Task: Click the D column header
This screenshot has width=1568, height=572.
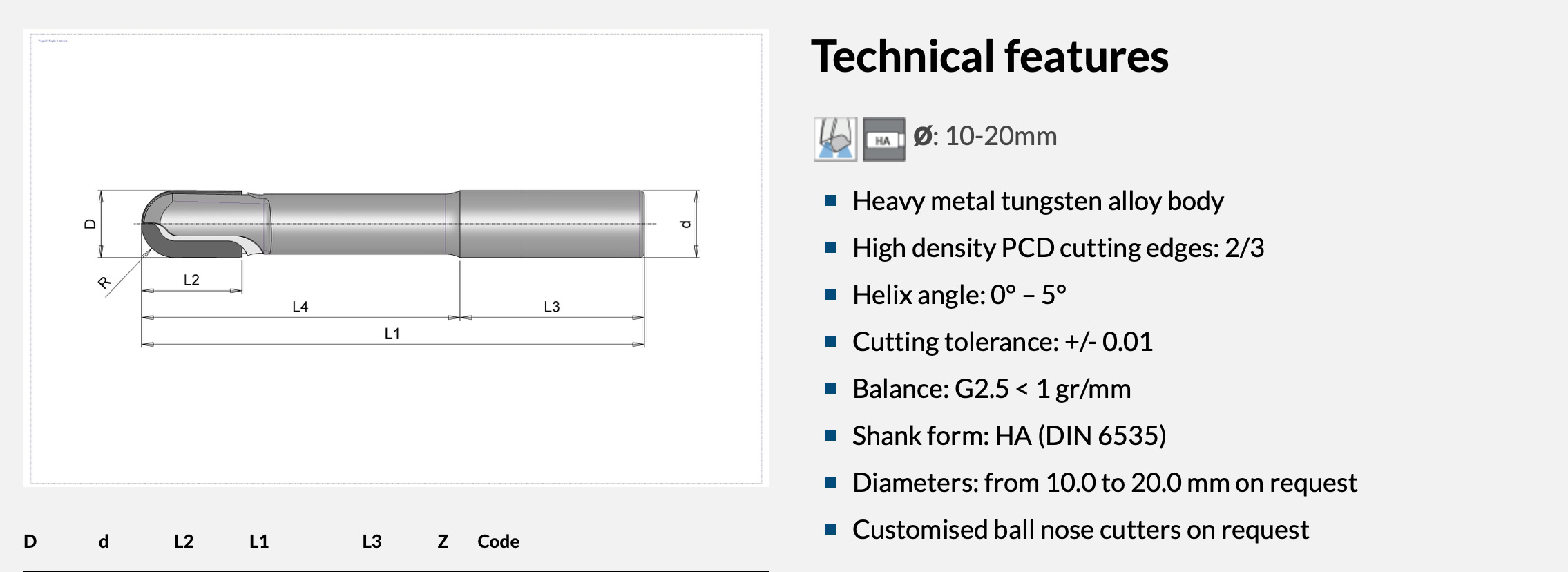Action: tap(30, 542)
